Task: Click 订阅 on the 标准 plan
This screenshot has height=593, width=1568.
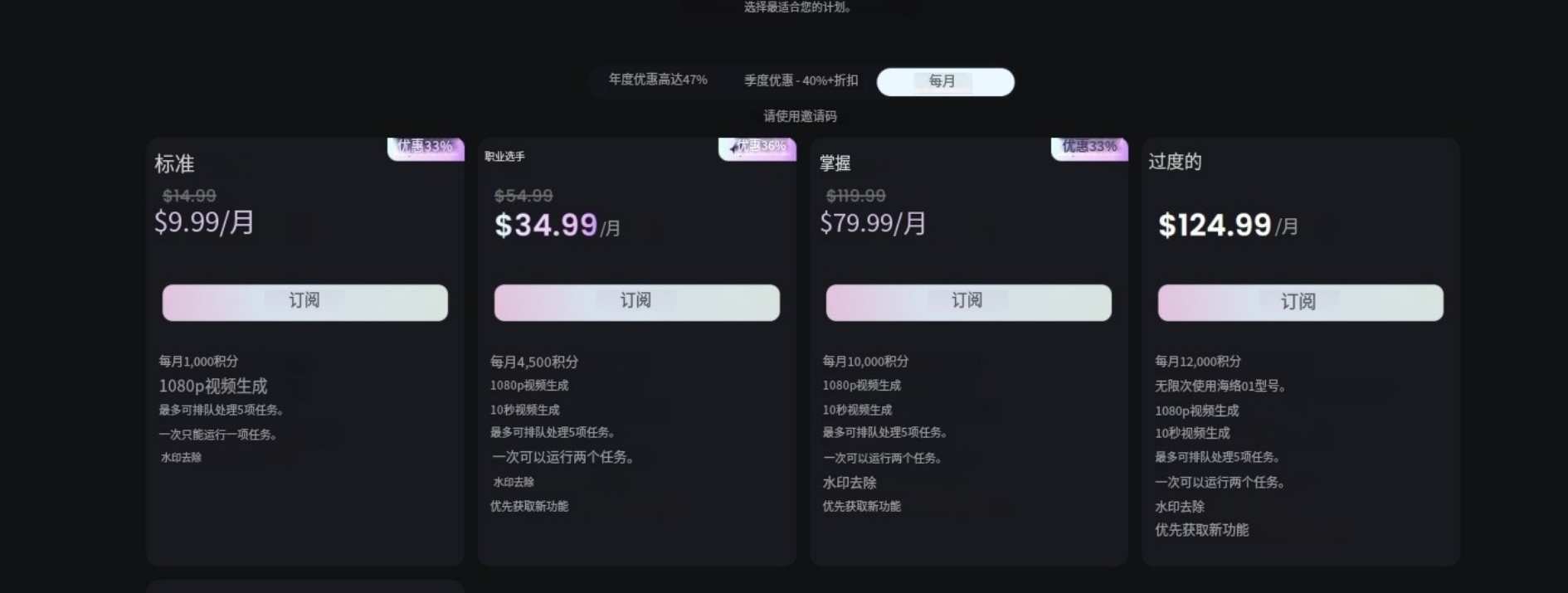Action: click(x=304, y=302)
